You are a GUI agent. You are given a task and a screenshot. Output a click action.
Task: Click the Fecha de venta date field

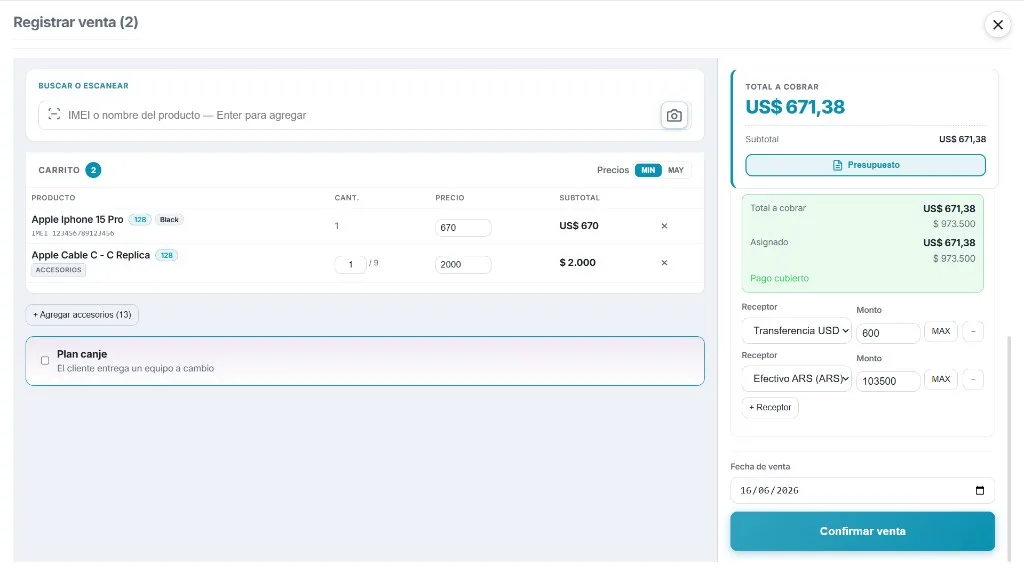point(862,491)
